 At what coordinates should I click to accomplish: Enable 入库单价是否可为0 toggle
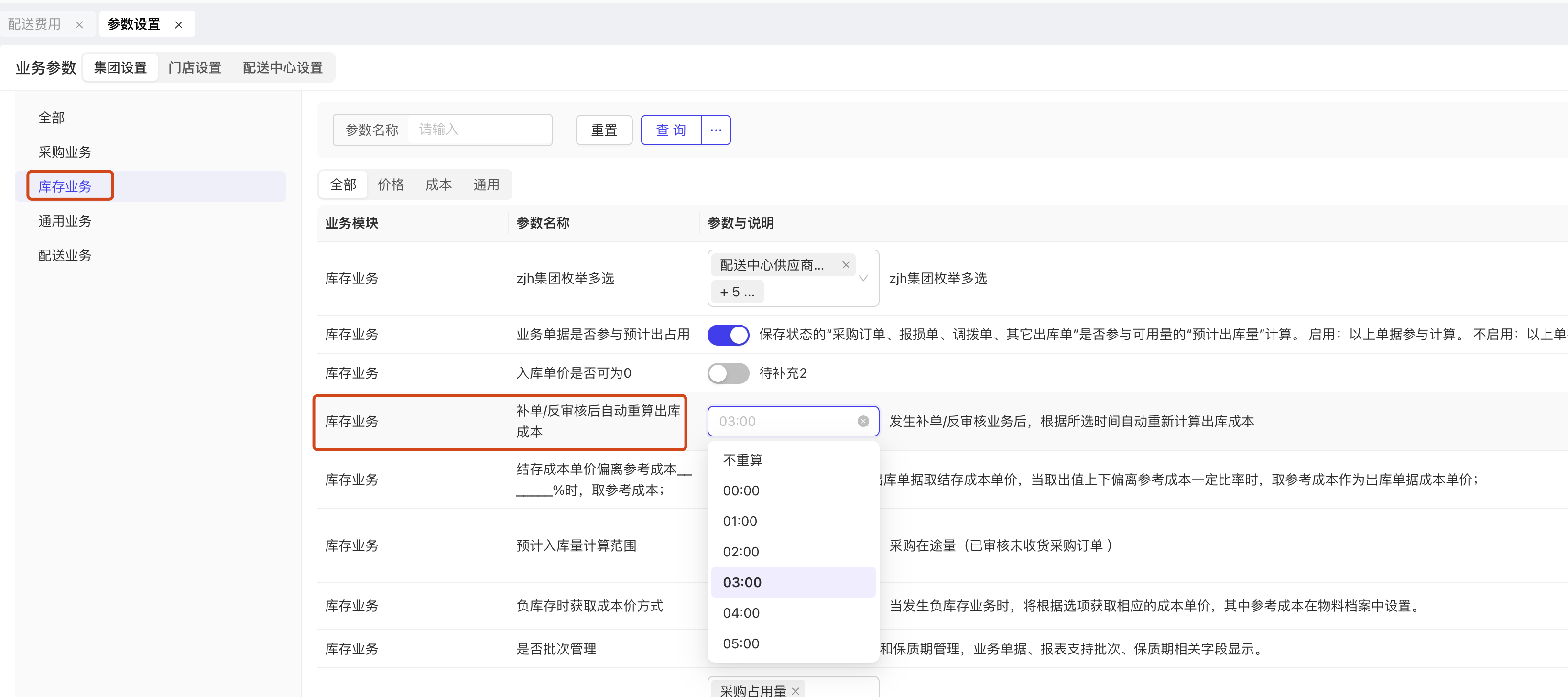(728, 373)
